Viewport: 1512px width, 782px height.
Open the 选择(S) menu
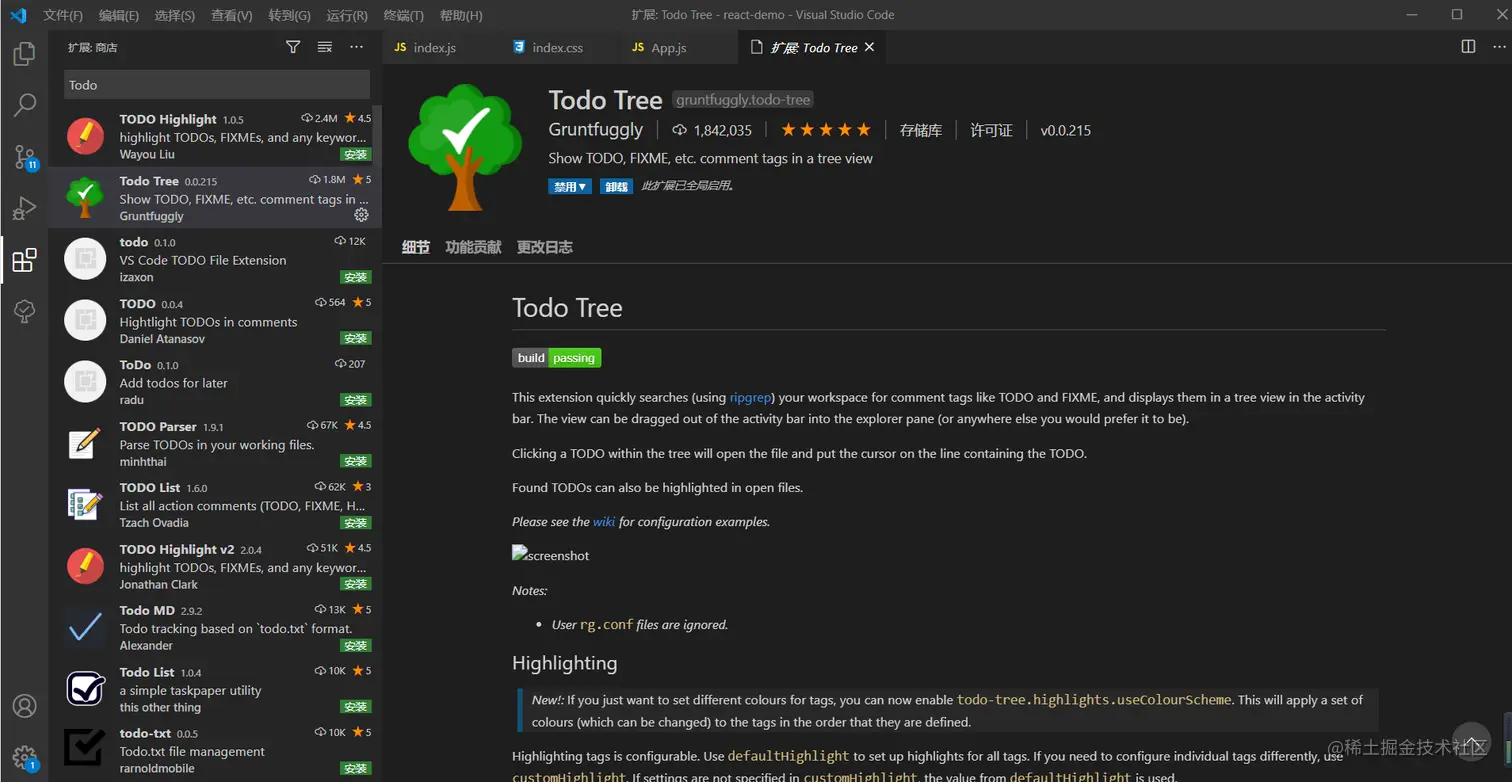pos(175,15)
